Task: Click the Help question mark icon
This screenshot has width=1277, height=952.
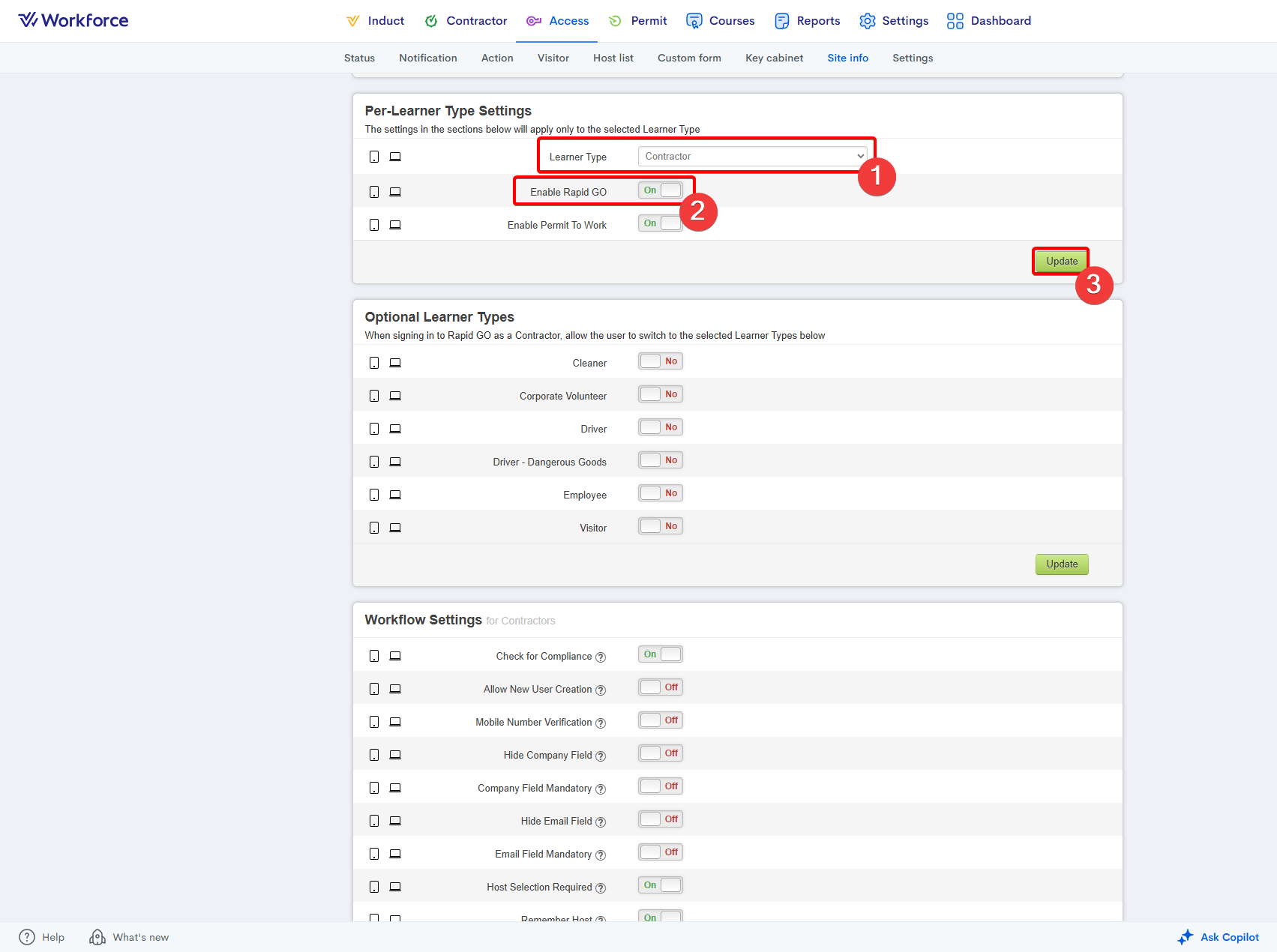Action: [27, 937]
